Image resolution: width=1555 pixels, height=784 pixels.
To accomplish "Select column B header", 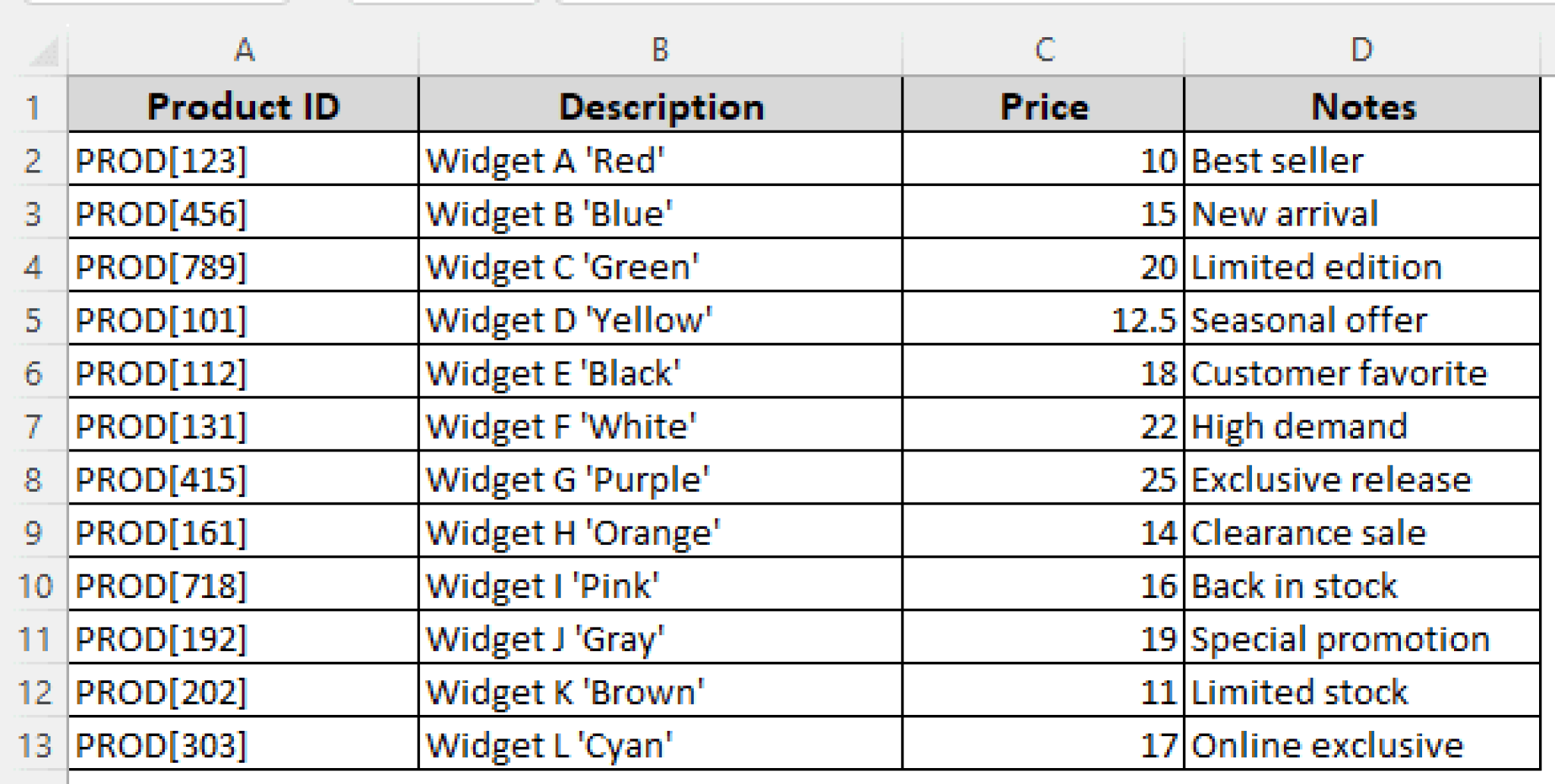I will [x=660, y=50].
